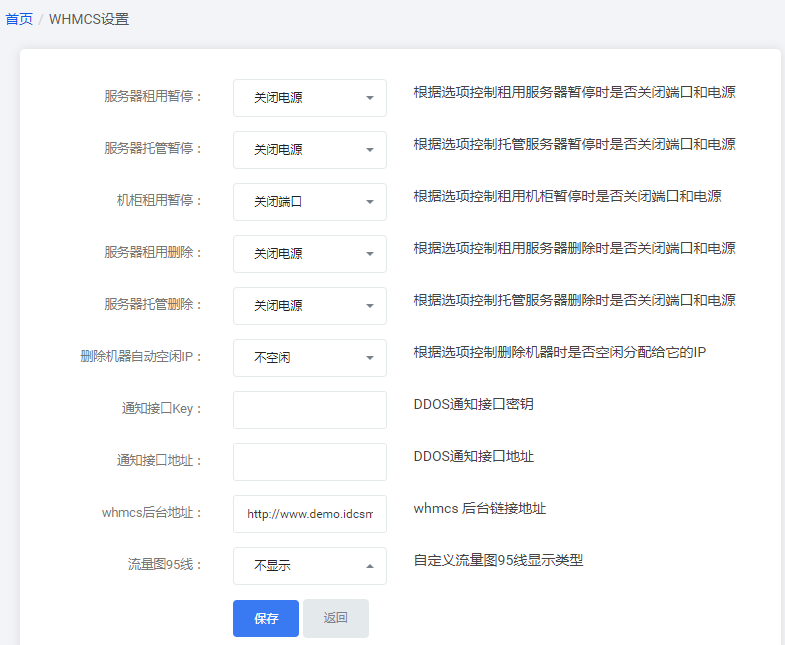Save settings with the 保存 button
Viewport: 785px width, 645px height.
(x=266, y=618)
